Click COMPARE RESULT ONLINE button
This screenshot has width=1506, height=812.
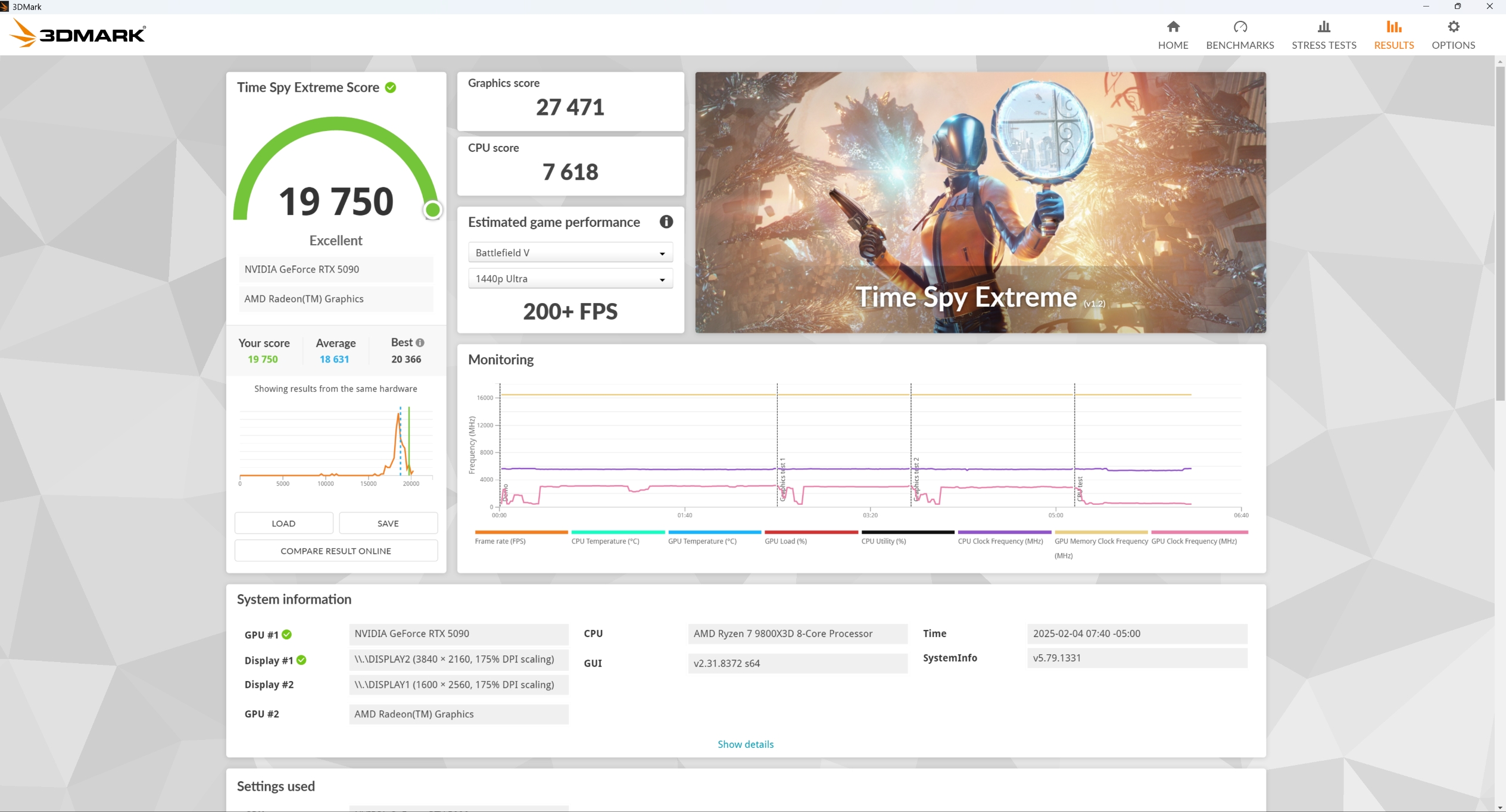coord(336,551)
